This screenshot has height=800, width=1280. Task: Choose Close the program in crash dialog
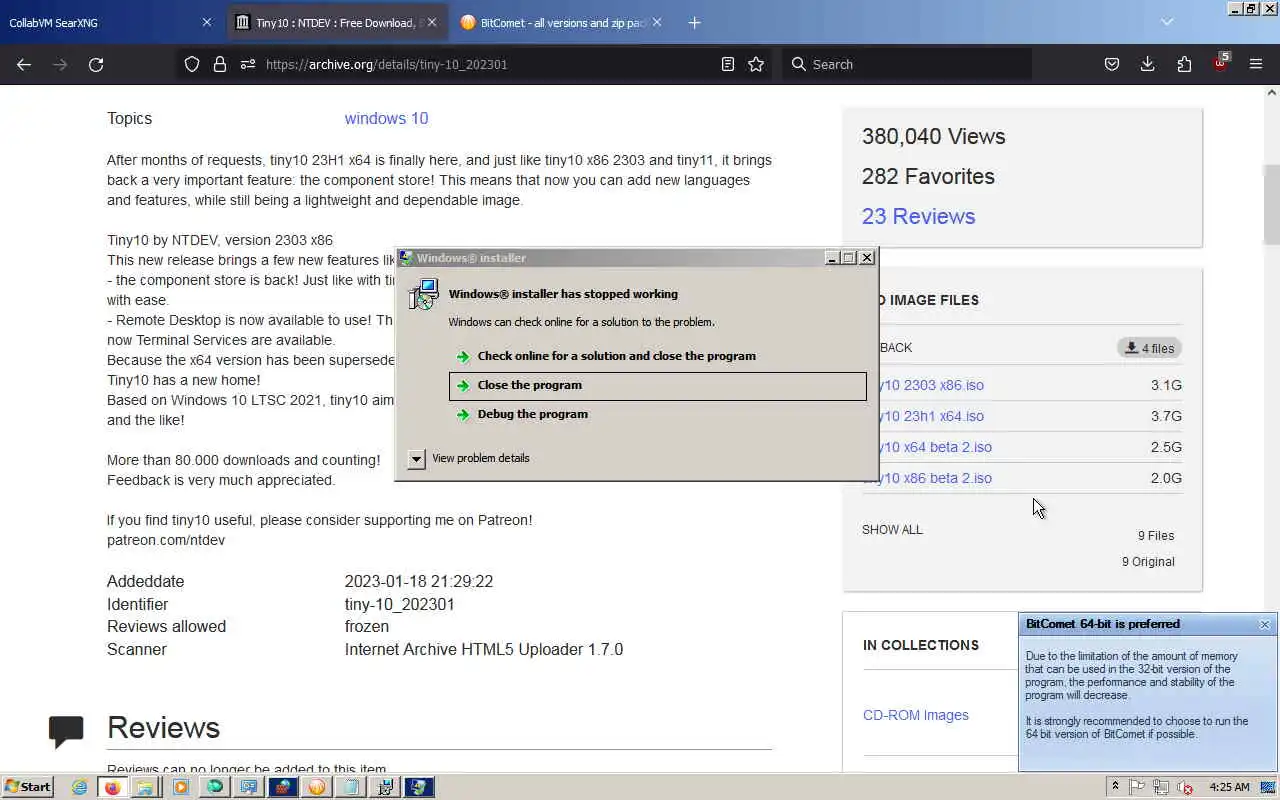658,385
